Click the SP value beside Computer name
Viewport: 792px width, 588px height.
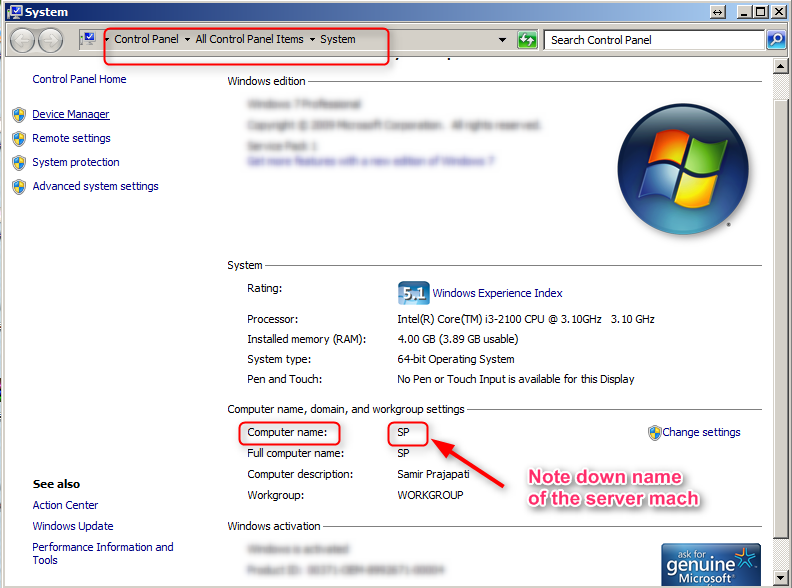point(403,432)
